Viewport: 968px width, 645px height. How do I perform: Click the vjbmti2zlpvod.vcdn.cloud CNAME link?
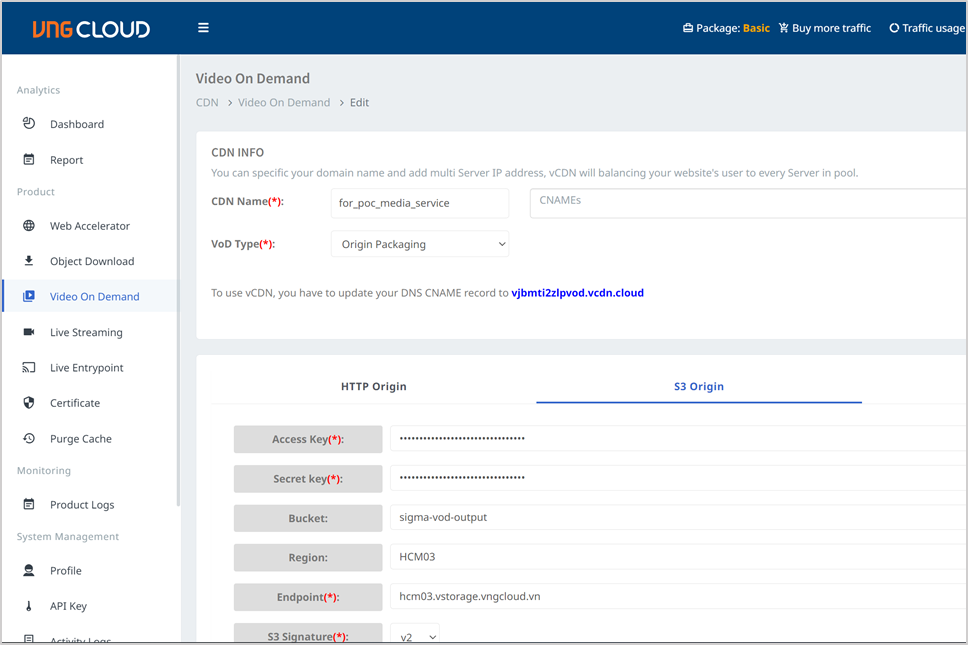pos(577,293)
